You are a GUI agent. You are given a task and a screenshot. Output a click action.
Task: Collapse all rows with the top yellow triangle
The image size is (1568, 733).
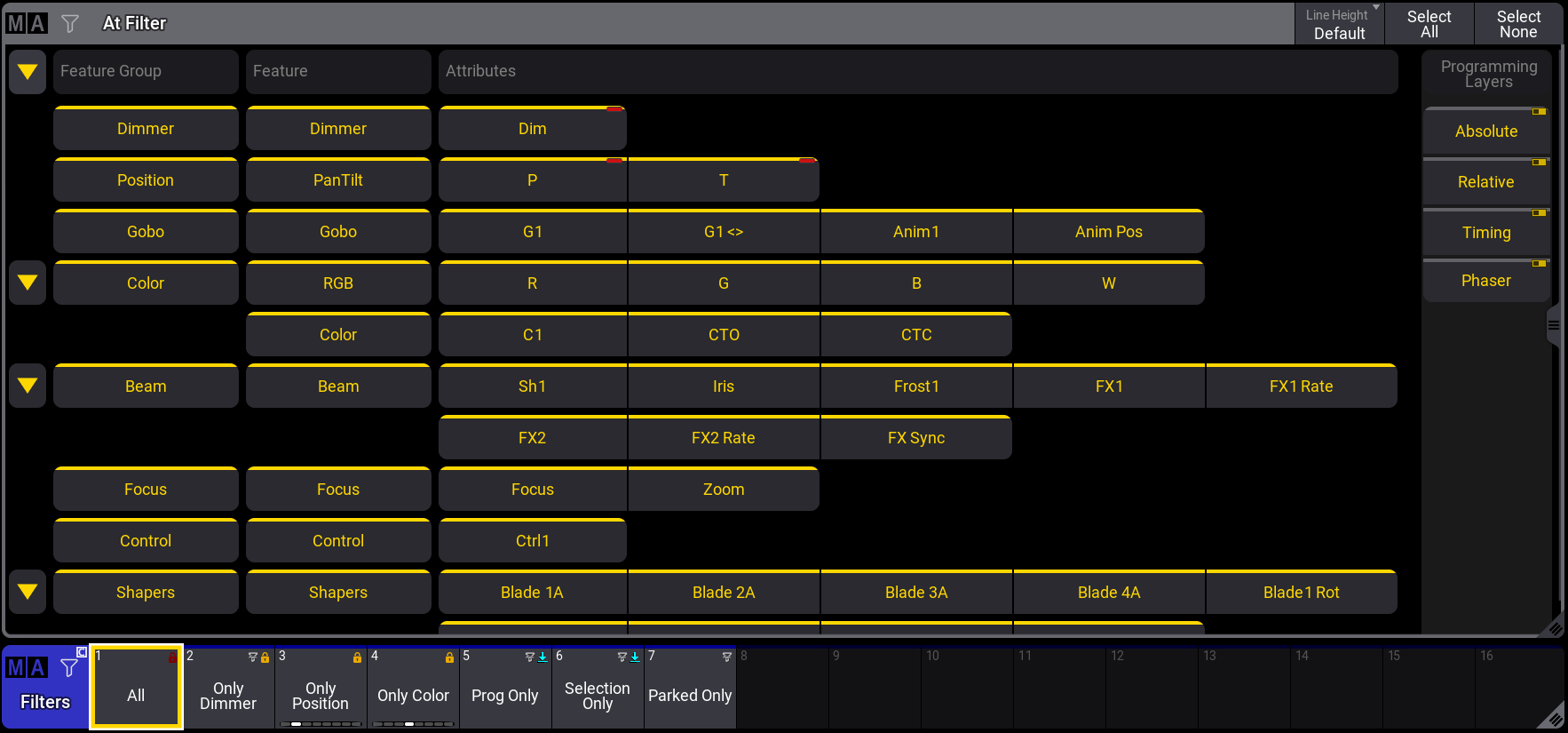click(28, 72)
